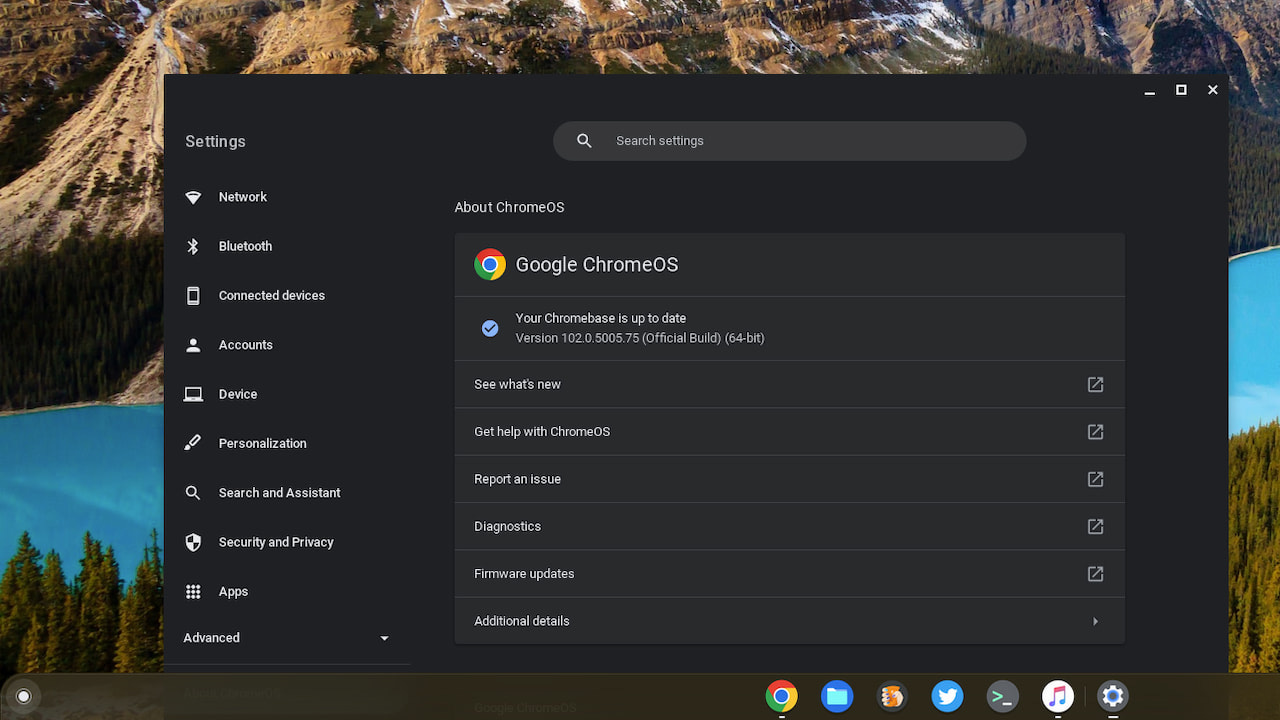The height and width of the screenshot is (720, 1280).
Task: Open Search and Assistant settings
Action: 288,493
